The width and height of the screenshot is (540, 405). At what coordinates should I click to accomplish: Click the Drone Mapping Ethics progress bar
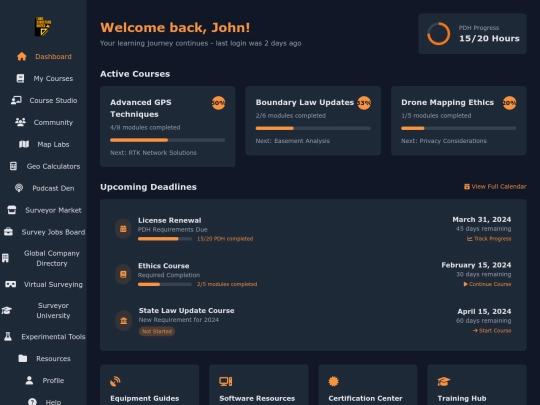point(459,128)
